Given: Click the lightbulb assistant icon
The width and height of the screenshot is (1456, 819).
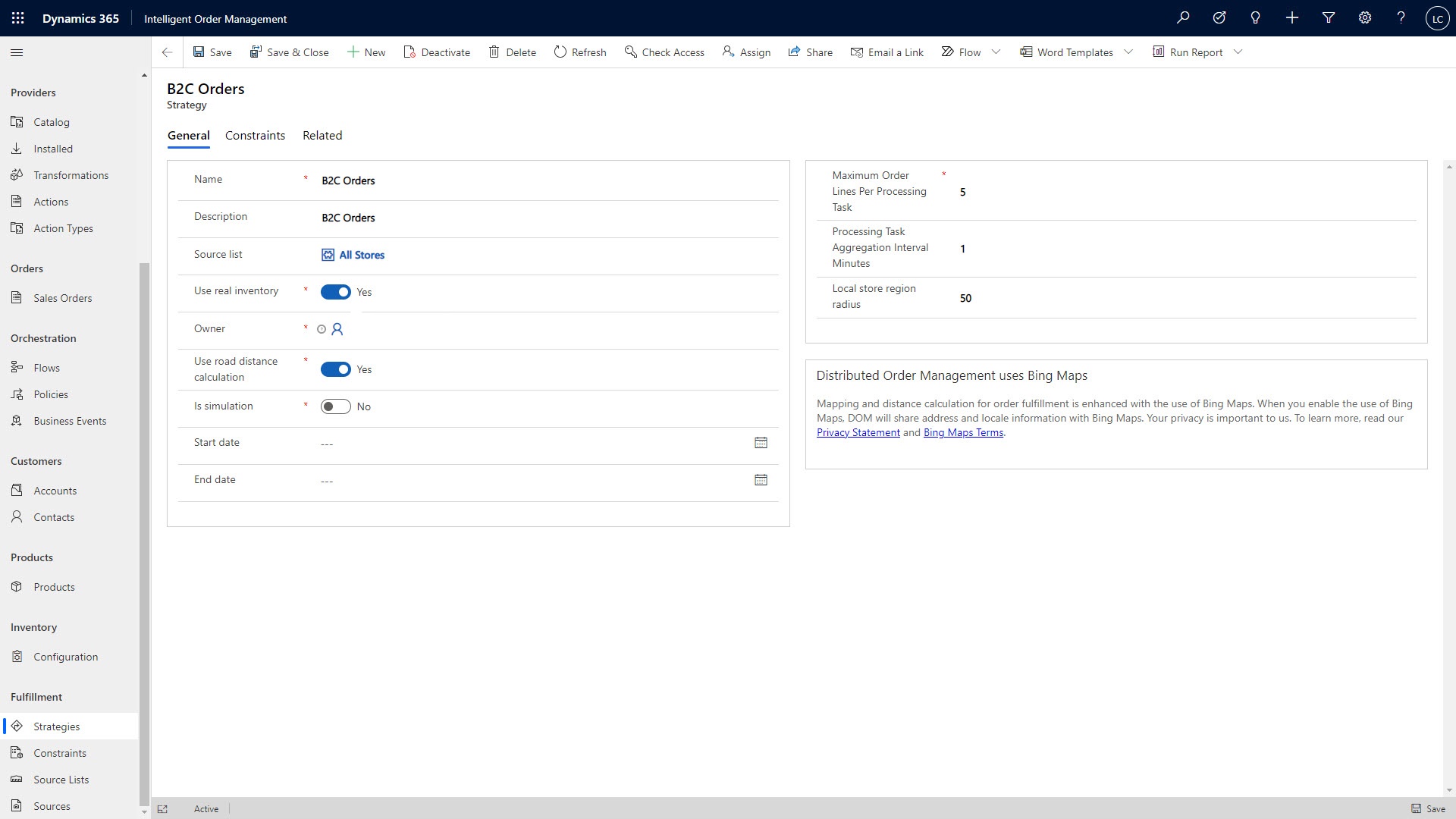Looking at the screenshot, I should (x=1256, y=18).
